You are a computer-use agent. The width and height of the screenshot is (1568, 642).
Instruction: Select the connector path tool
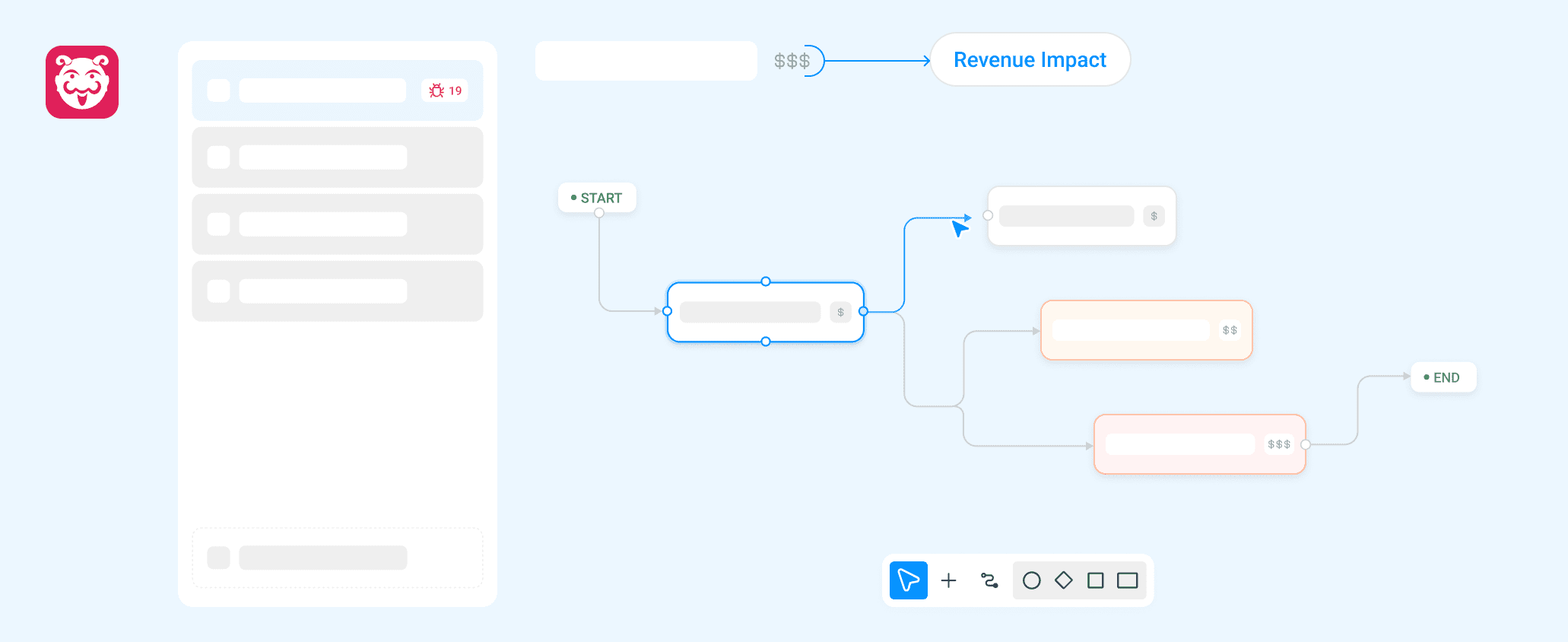coord(989,581)
